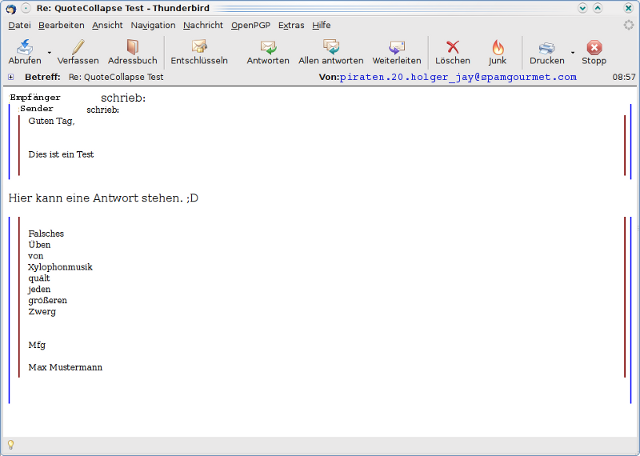Delete the message with Löschen

(x=452, y=47)
